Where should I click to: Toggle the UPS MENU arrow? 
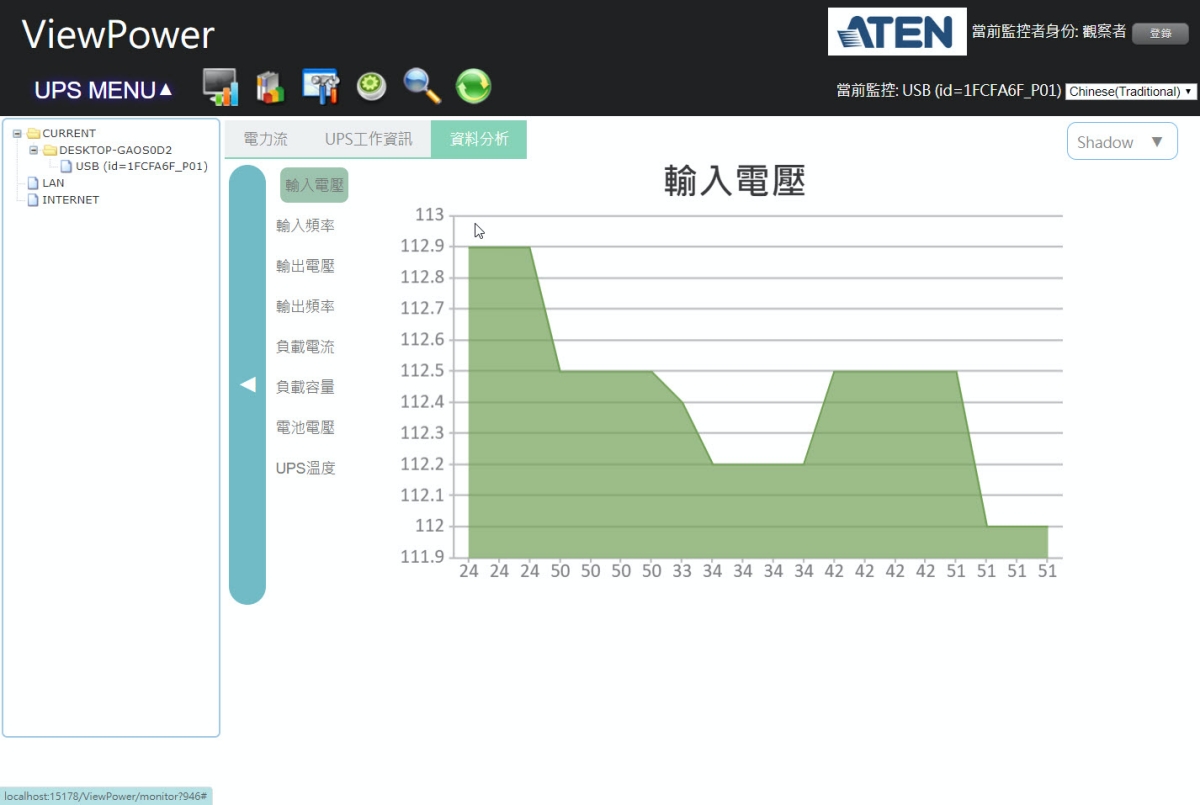[165, 90]
